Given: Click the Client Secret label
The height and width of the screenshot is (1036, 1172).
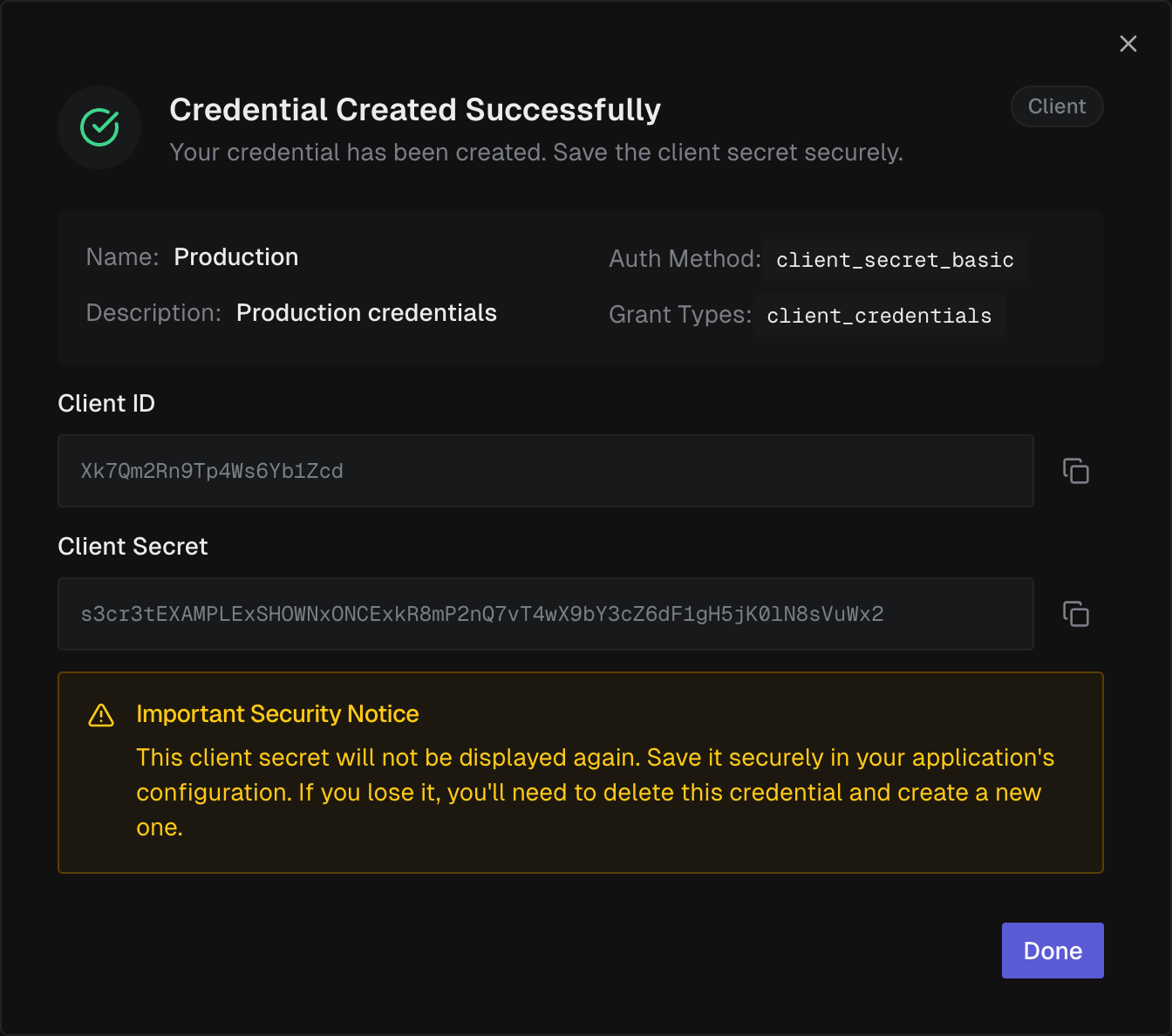Looking at the screenshot, I should [133, 547].
